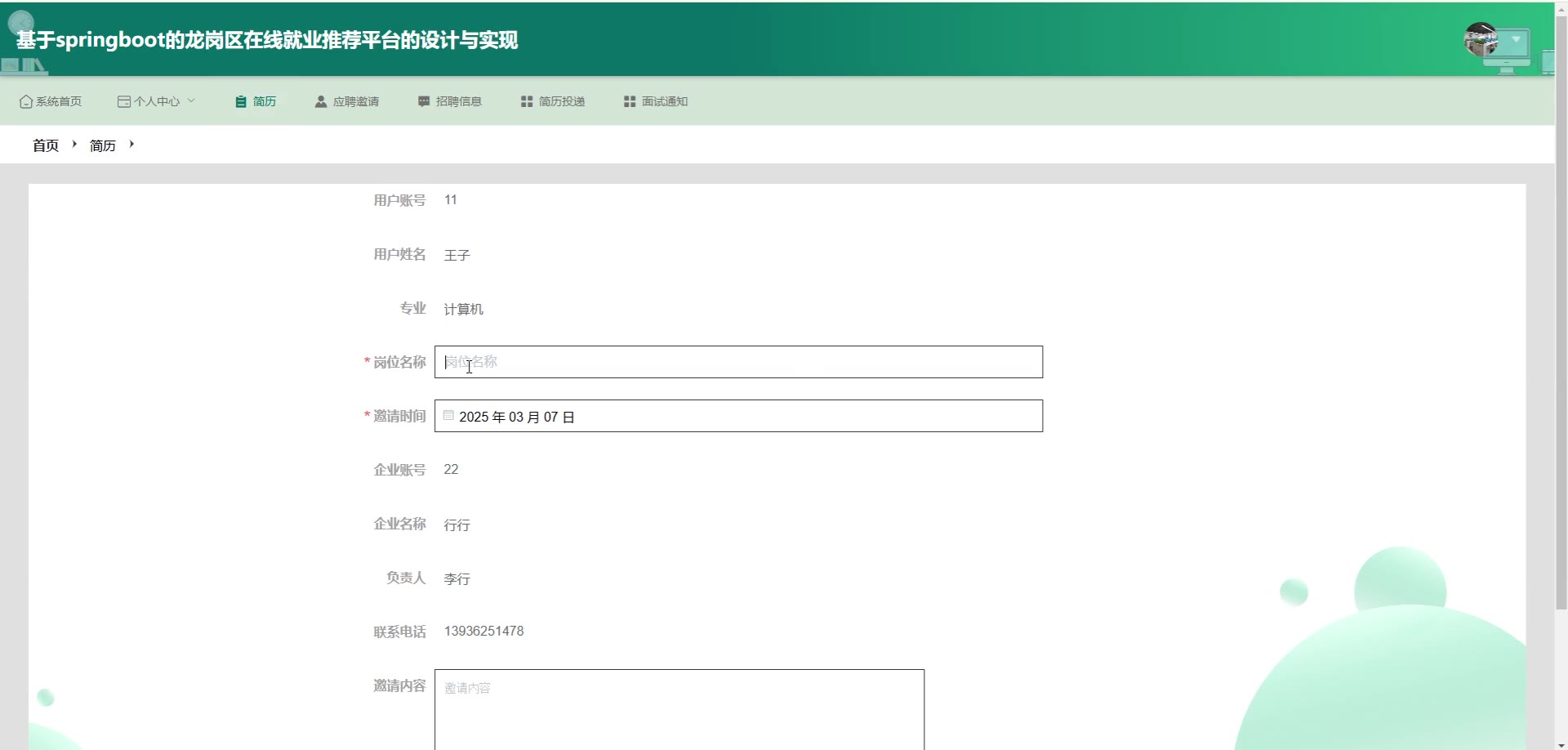This screenshot has width=1568, height=750.
Task: Click the 负责人 field label
Action: [407, 578]
